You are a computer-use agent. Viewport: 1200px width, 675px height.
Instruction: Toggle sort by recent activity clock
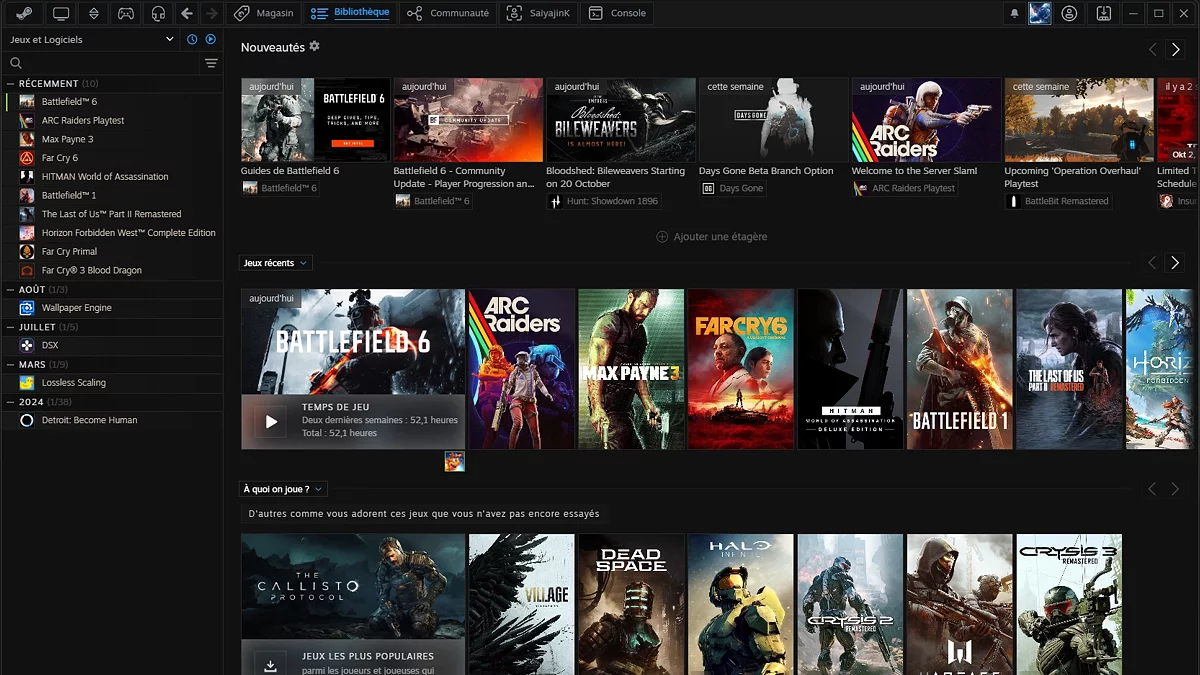pyautogui.click(x=192, y=40)
